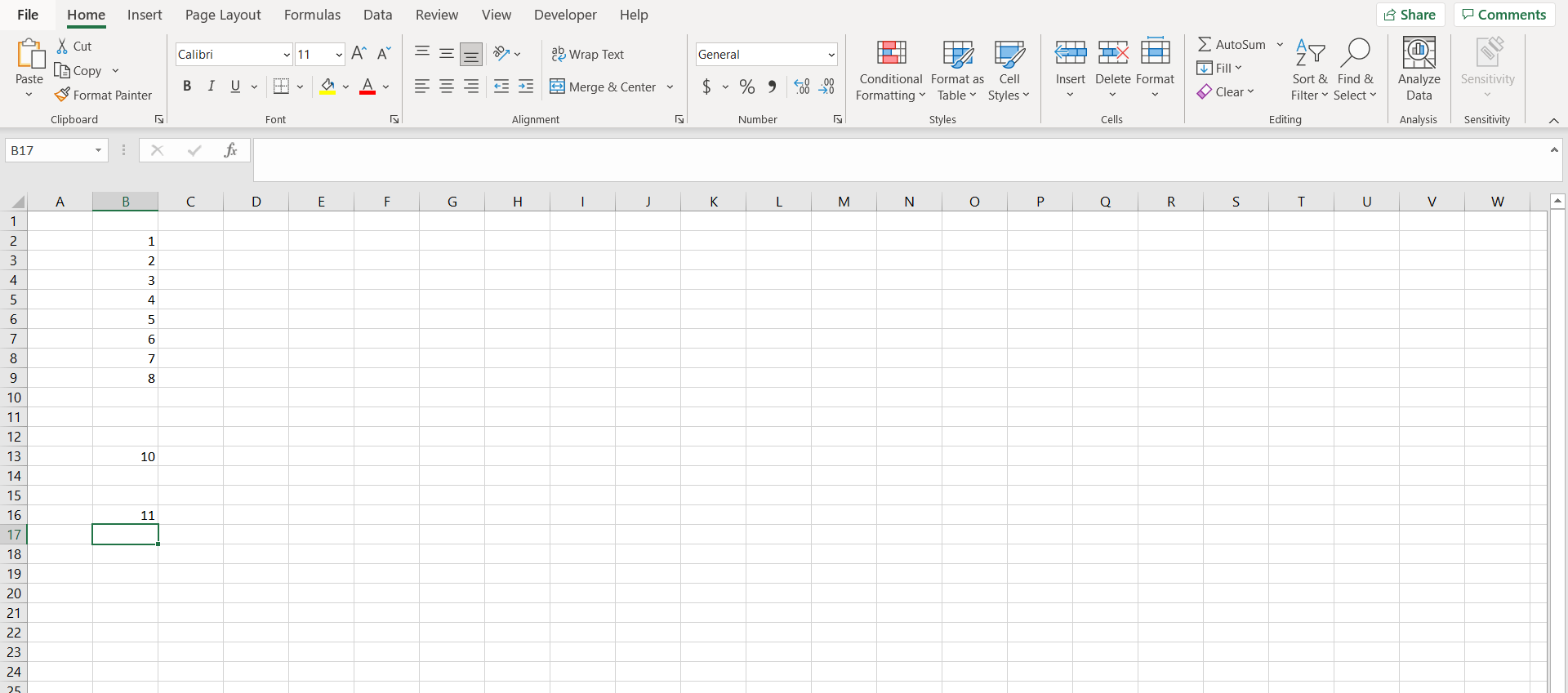The width and height of the screenshot is (1568, 693).
Task: Open Cell Styles gallery
Action: [x=1009, y=70]
